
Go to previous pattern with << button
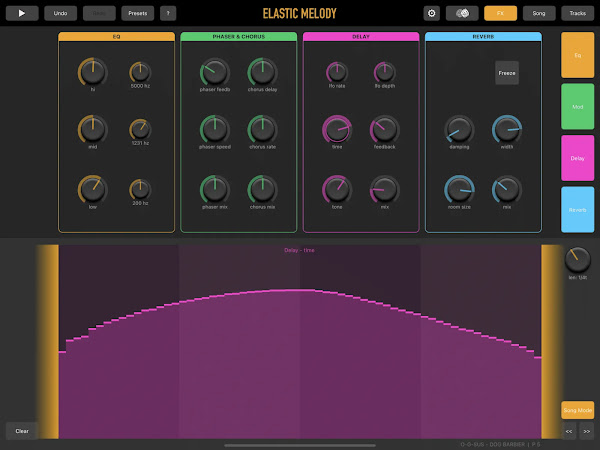point(569,431)
